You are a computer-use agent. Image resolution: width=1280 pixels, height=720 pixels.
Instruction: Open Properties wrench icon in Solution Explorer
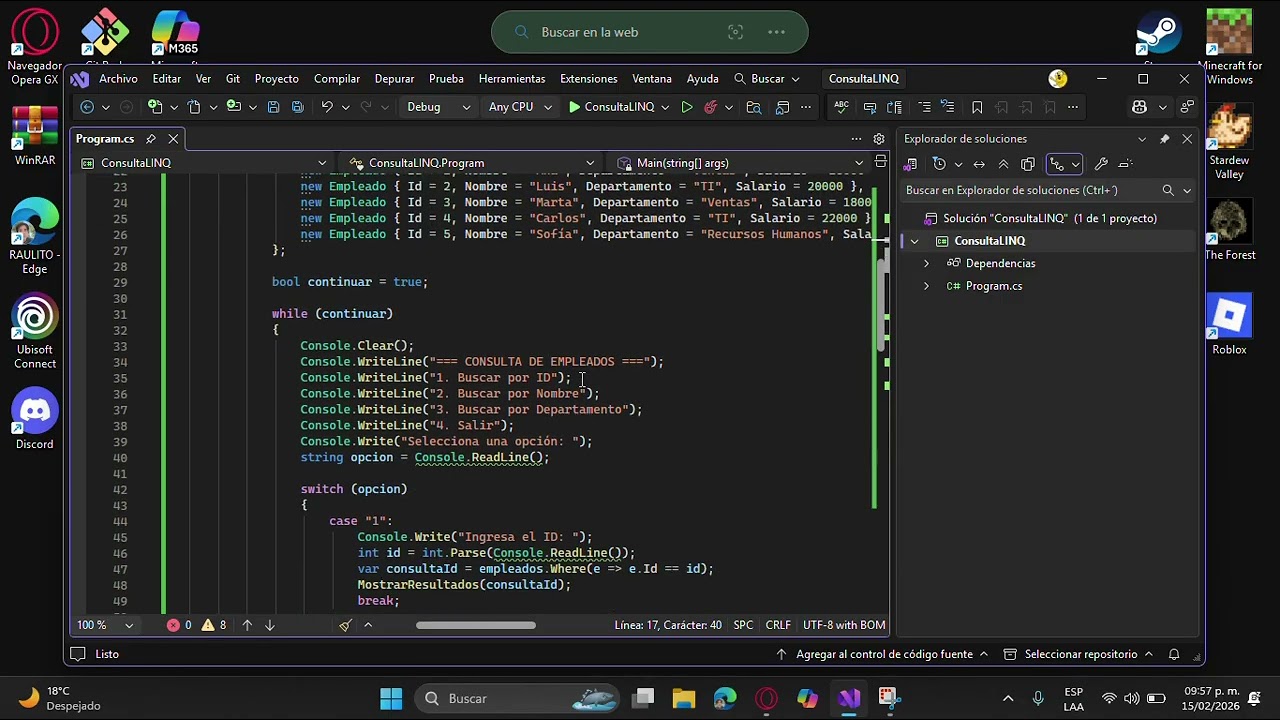(1101, 164)
